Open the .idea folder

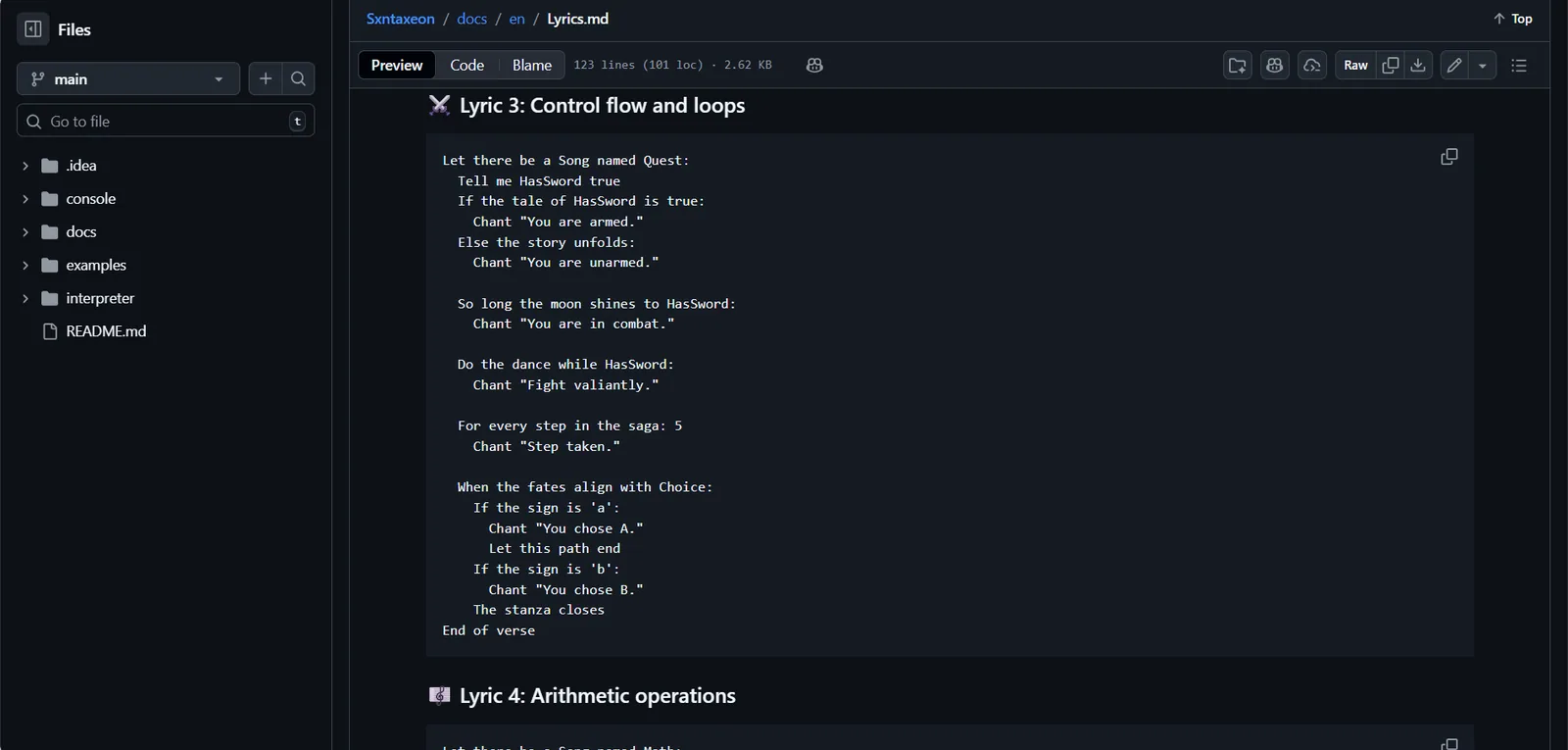click(x=81, y=166)
